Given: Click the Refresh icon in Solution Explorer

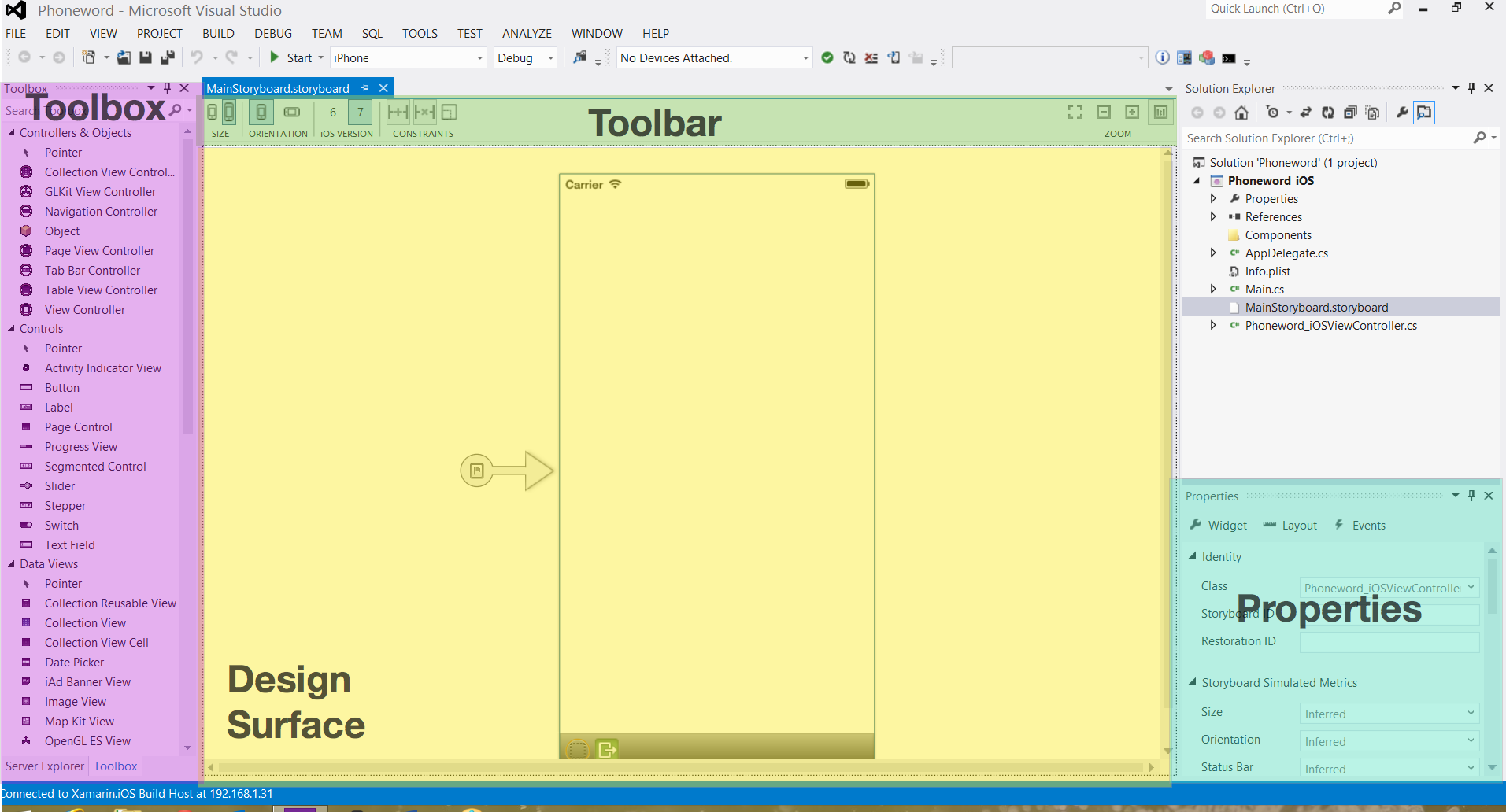Looking at the screenshot, I should point(1328,113).
